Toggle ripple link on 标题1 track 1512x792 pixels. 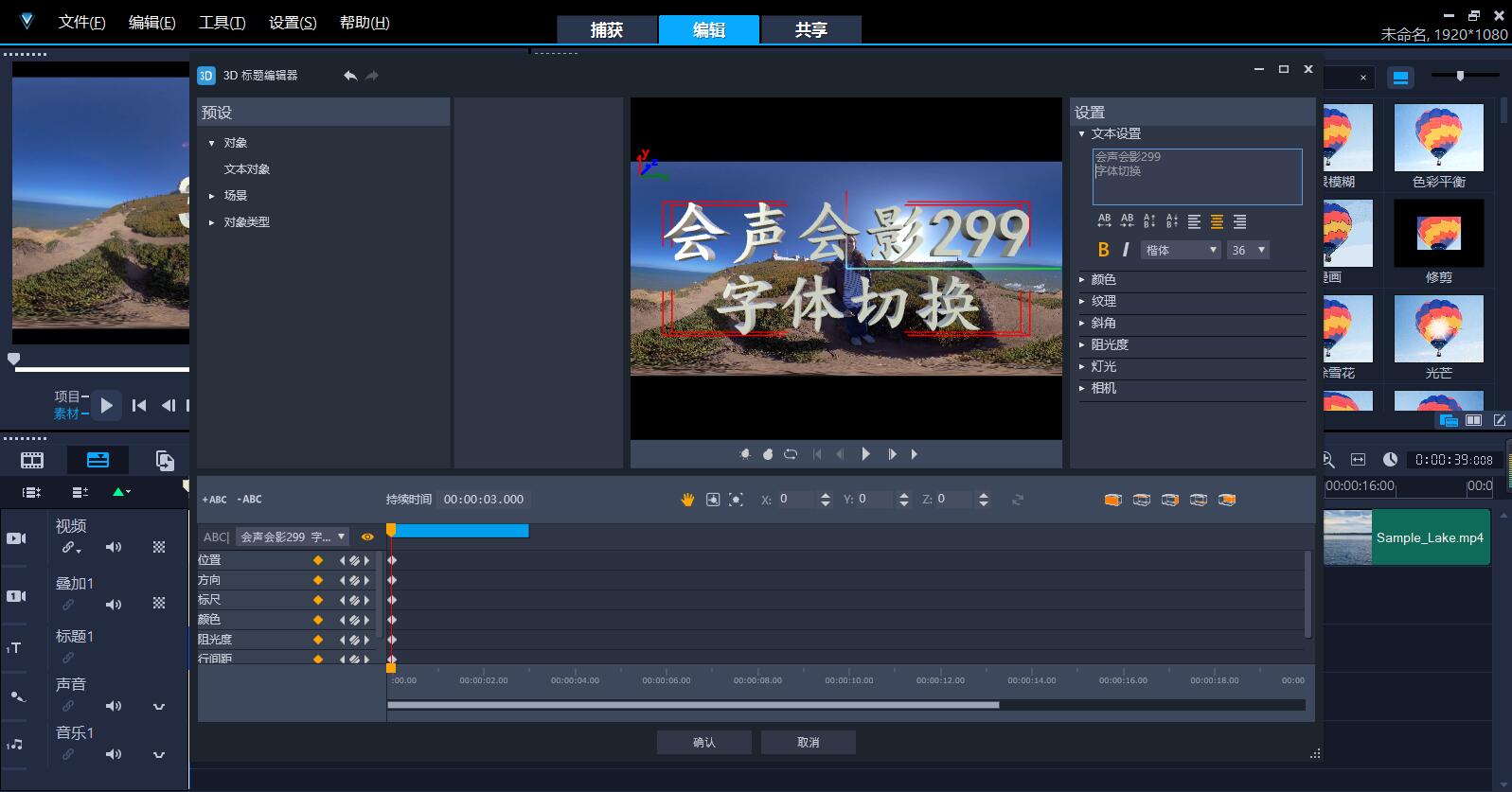pyautogui.click(x=68, y=658)
